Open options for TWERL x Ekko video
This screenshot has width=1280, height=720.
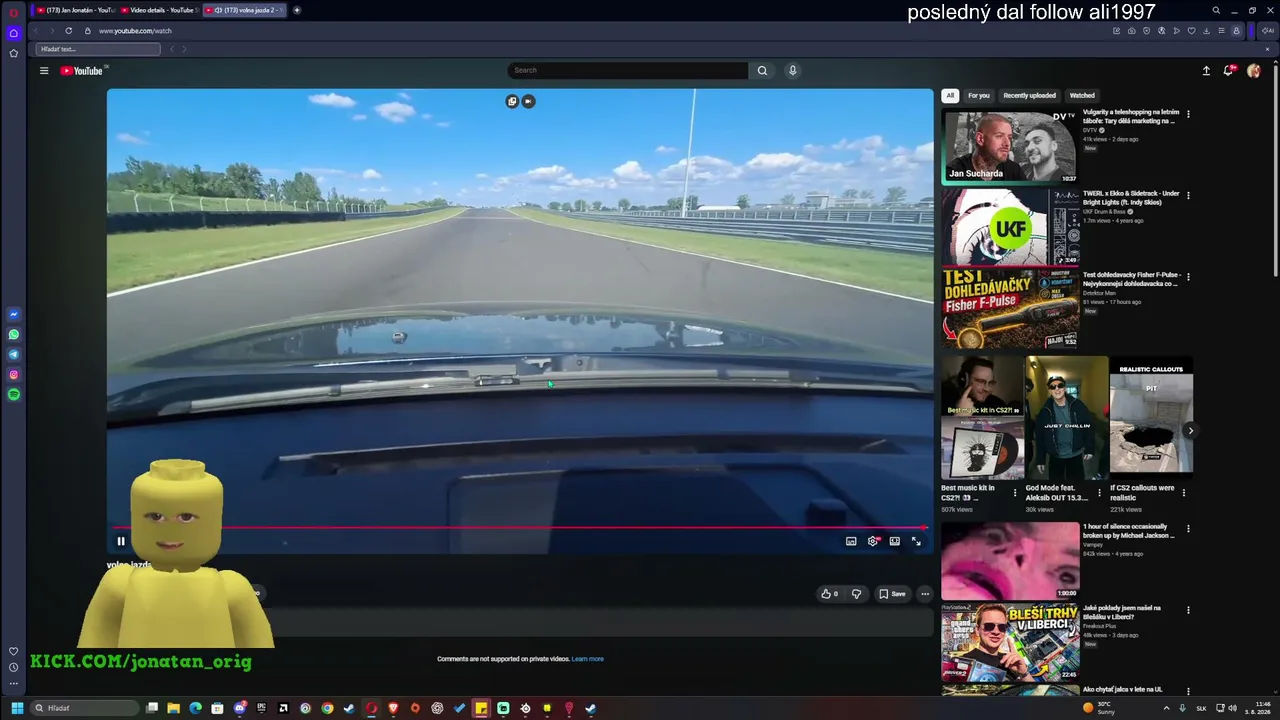[1188, 196]
